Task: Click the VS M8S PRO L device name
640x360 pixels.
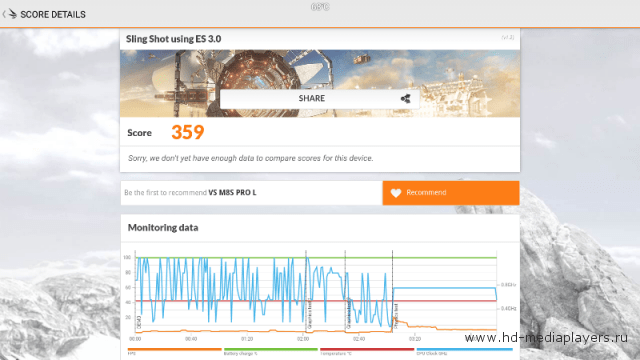Action: (232, 193)
